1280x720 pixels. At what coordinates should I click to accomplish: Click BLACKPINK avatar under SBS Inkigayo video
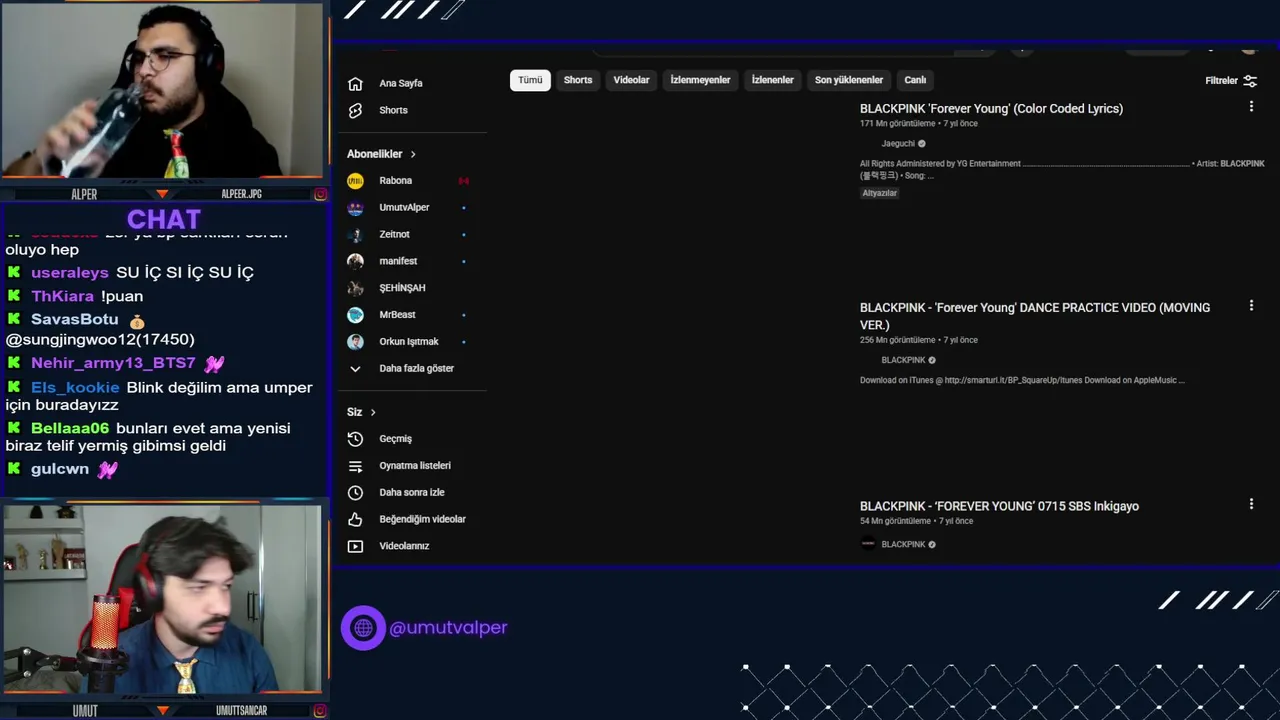click(x=868, y=544)
